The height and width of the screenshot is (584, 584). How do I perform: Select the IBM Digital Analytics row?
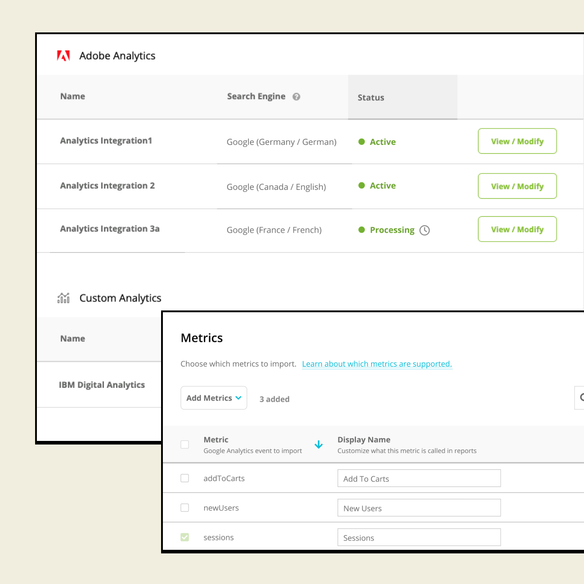point(100,384)
